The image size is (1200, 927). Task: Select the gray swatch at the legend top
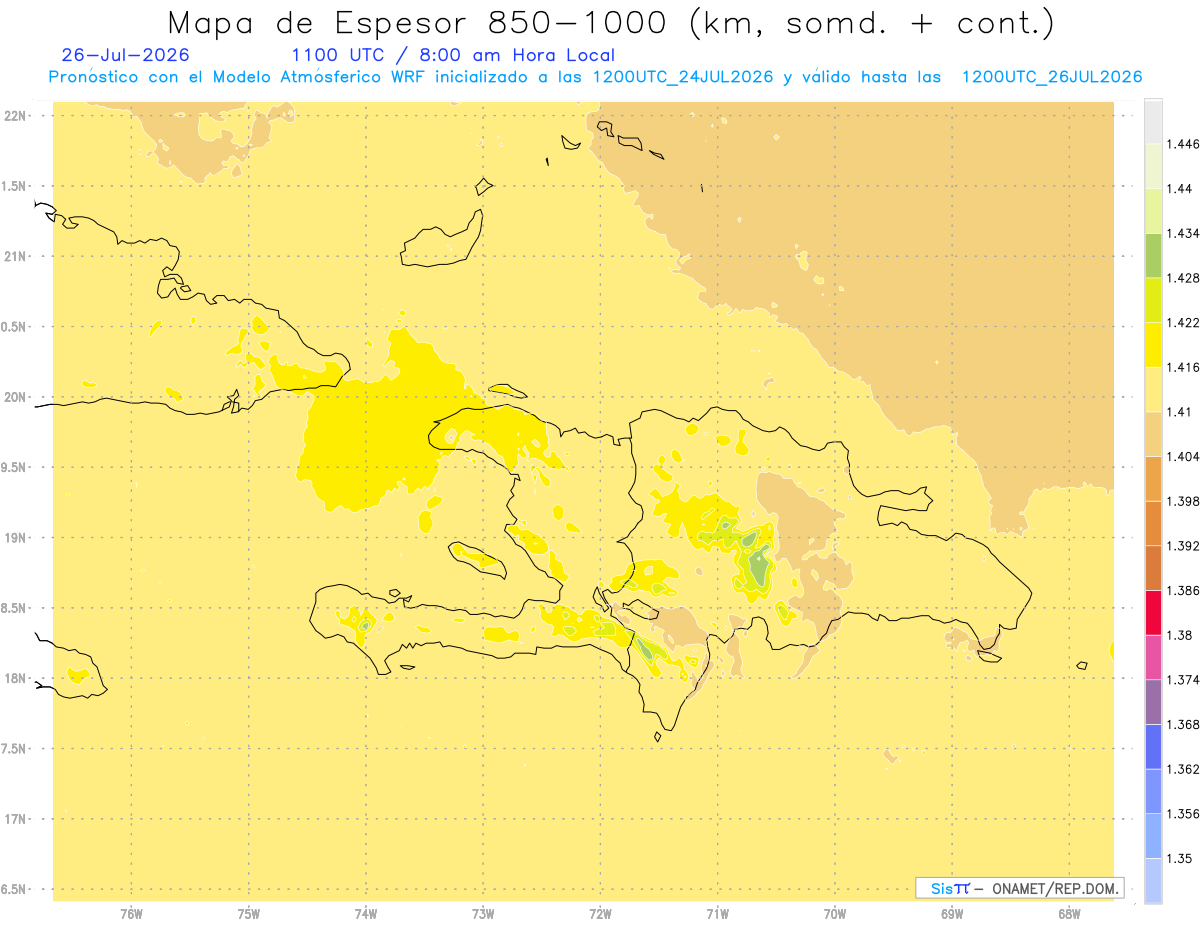[x=1153, y=121]
